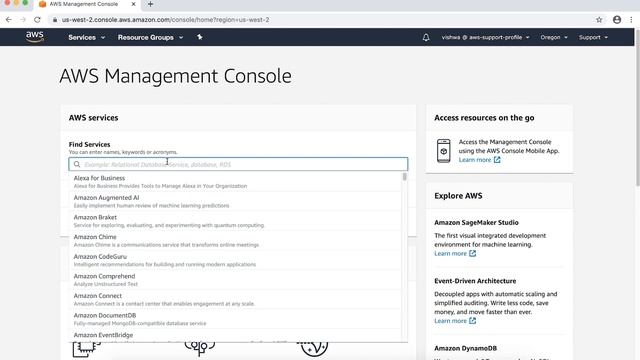Click the Explore AWS heading

point(458,196)
